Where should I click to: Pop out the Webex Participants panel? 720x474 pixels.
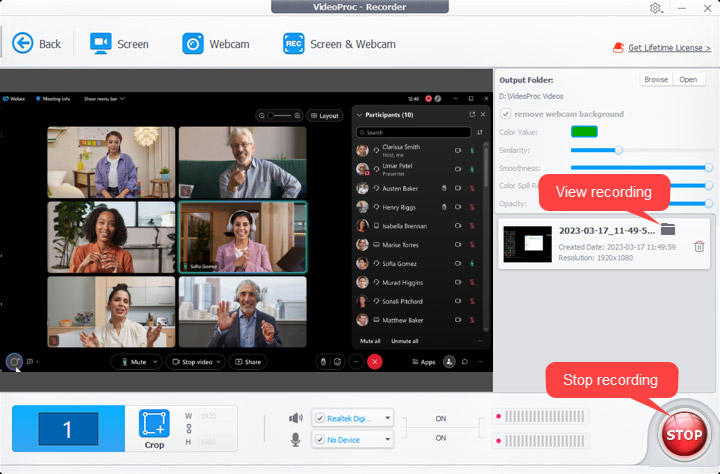click(472, 114)
